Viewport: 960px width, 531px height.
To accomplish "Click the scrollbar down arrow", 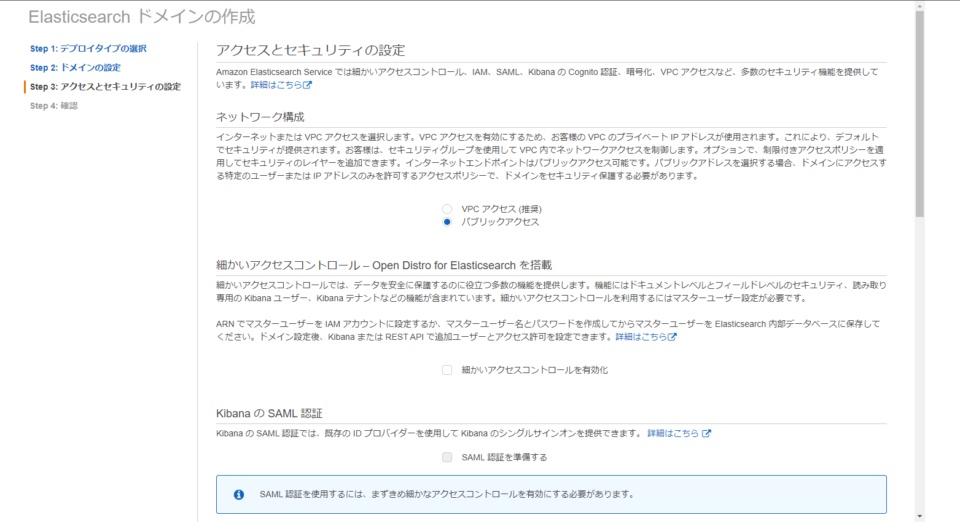I will [x=920, y=516].
